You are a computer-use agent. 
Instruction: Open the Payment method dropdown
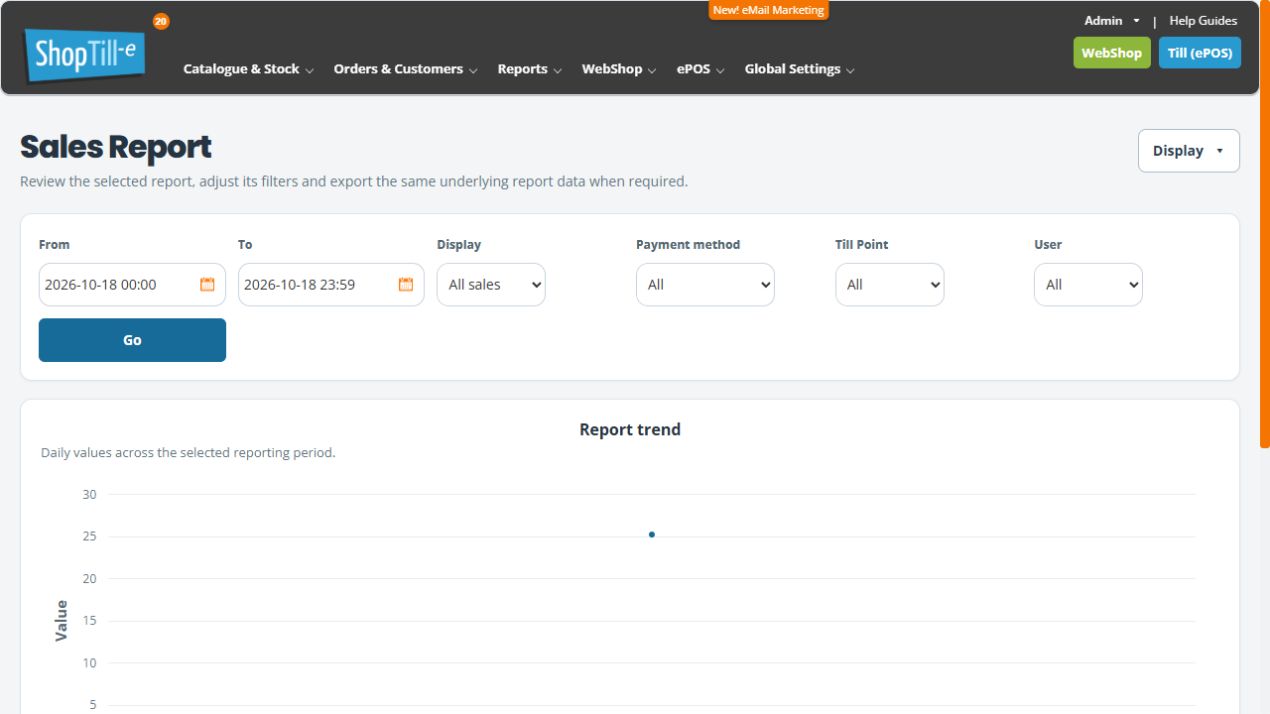705,284
